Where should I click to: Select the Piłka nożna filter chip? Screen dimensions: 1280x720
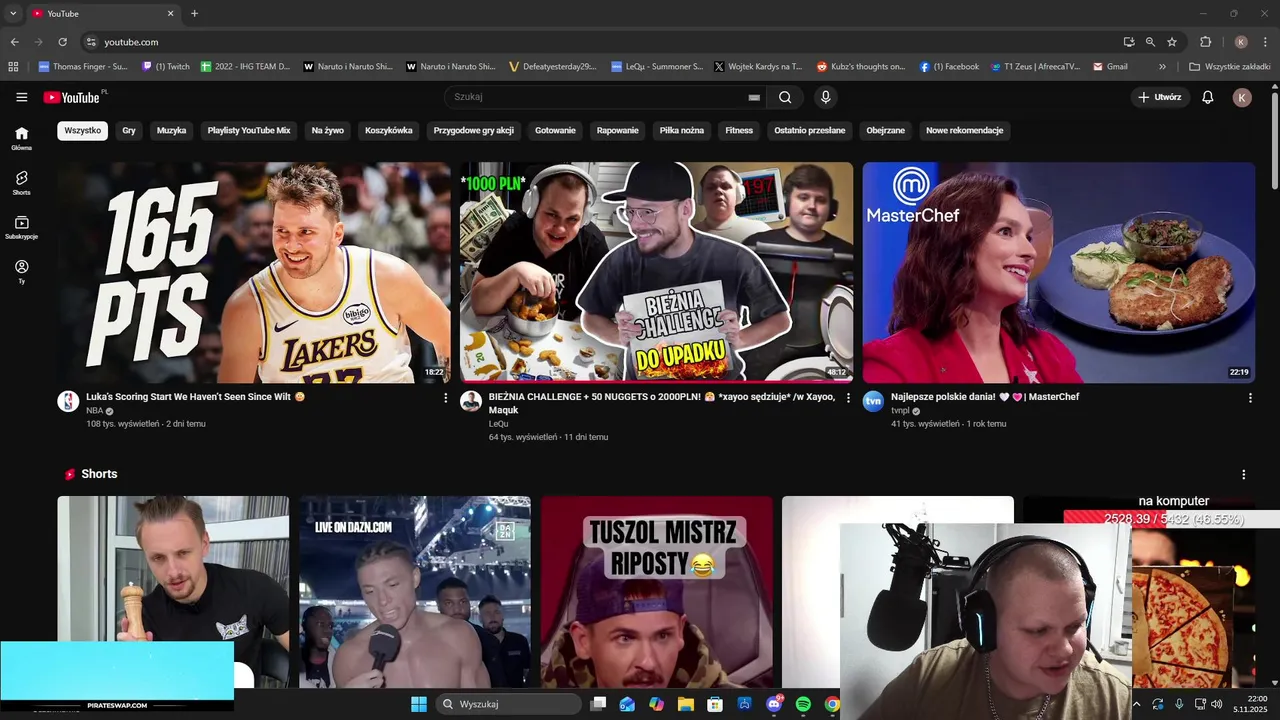click(x=682, y=130)
